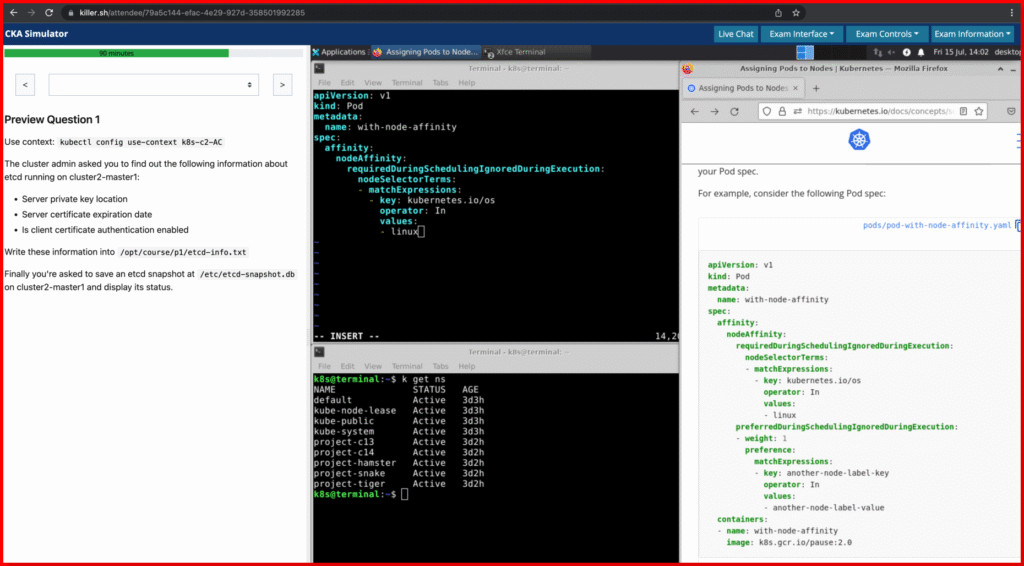The width and height of the screenshot is (1024, 566).
Task: Open Help menu in top terminal
Action: tap(466, 83)
